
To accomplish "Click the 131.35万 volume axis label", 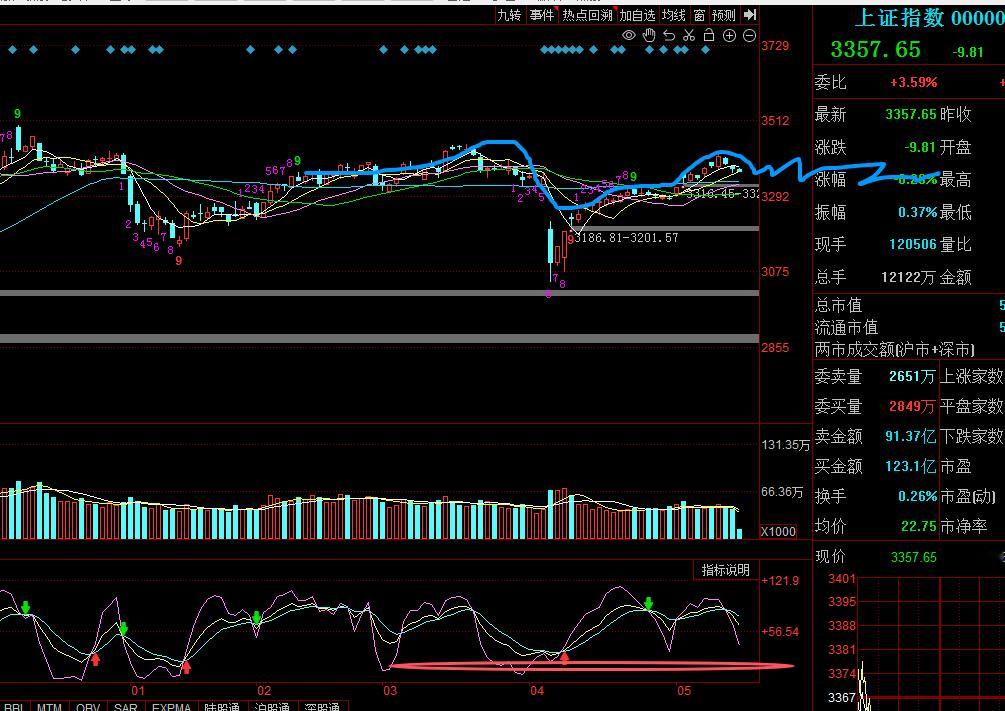I will [786, 444].
